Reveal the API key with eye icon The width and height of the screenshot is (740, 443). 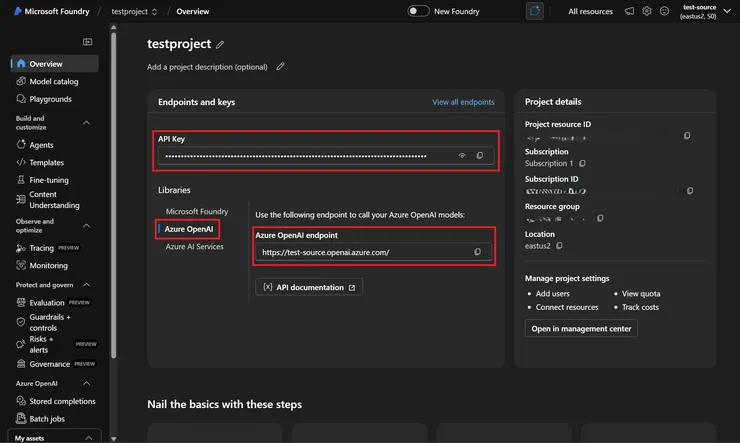coord(462,156)
